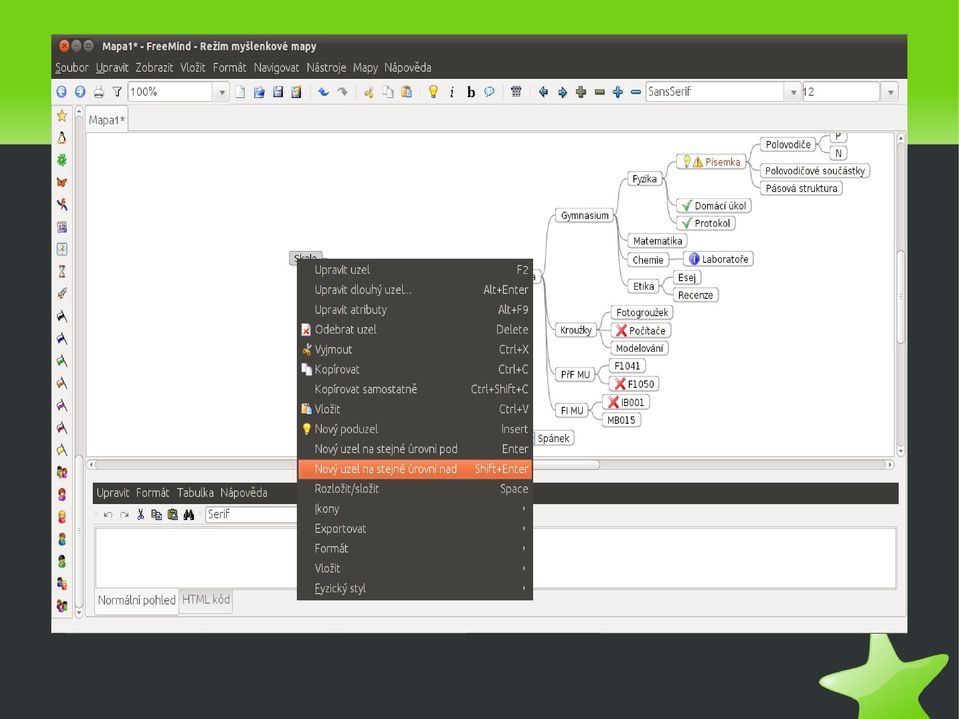Open the Serif font box in note editor
The image size is (959, 719).
(x=251, y=514)
